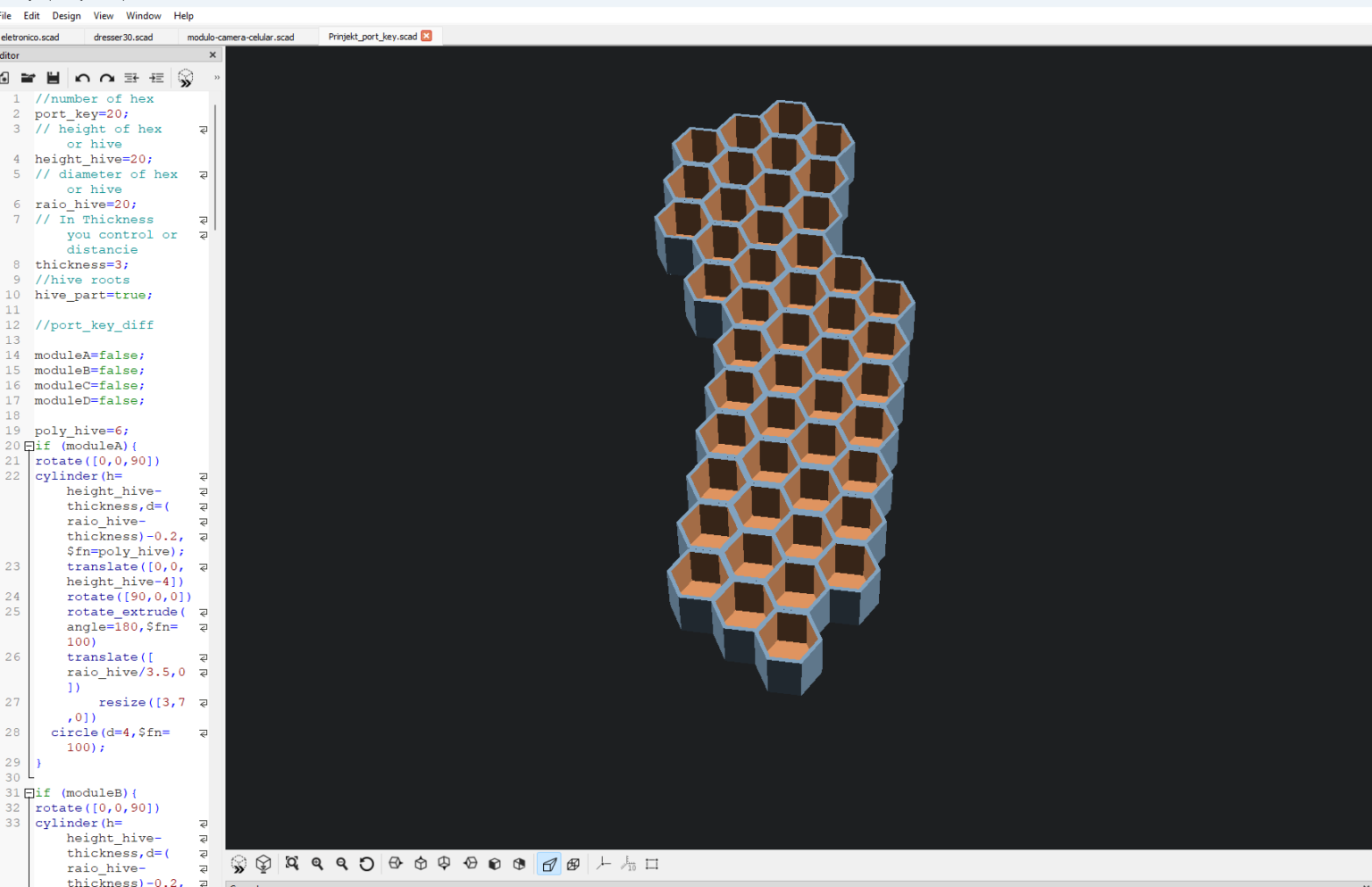Click the //number of hex comment
Viewport: 1372px width, 887px height.
tap(94, 99)
